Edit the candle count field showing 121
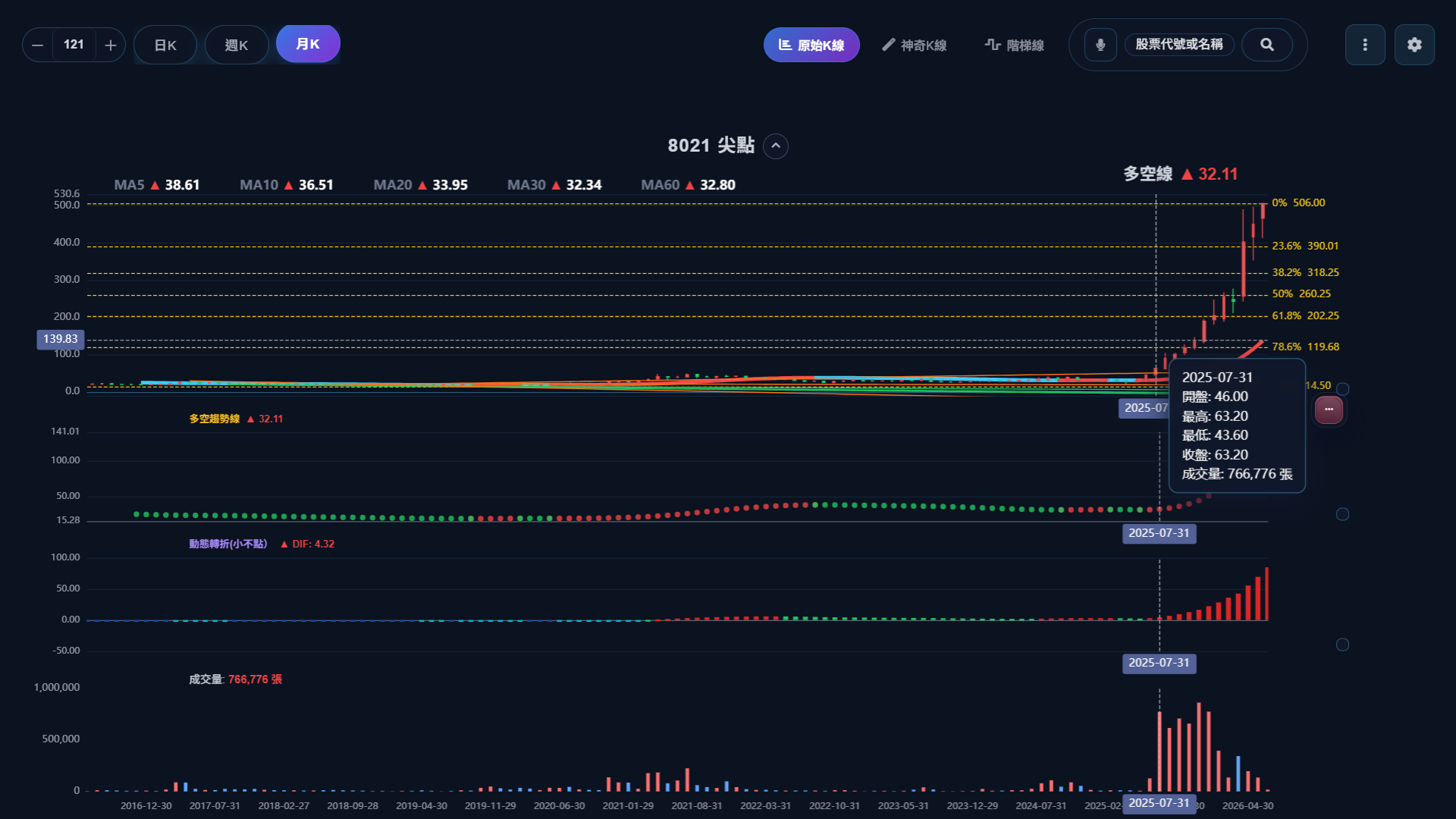The image size is (1456, 819). click(x=74, y=45)
